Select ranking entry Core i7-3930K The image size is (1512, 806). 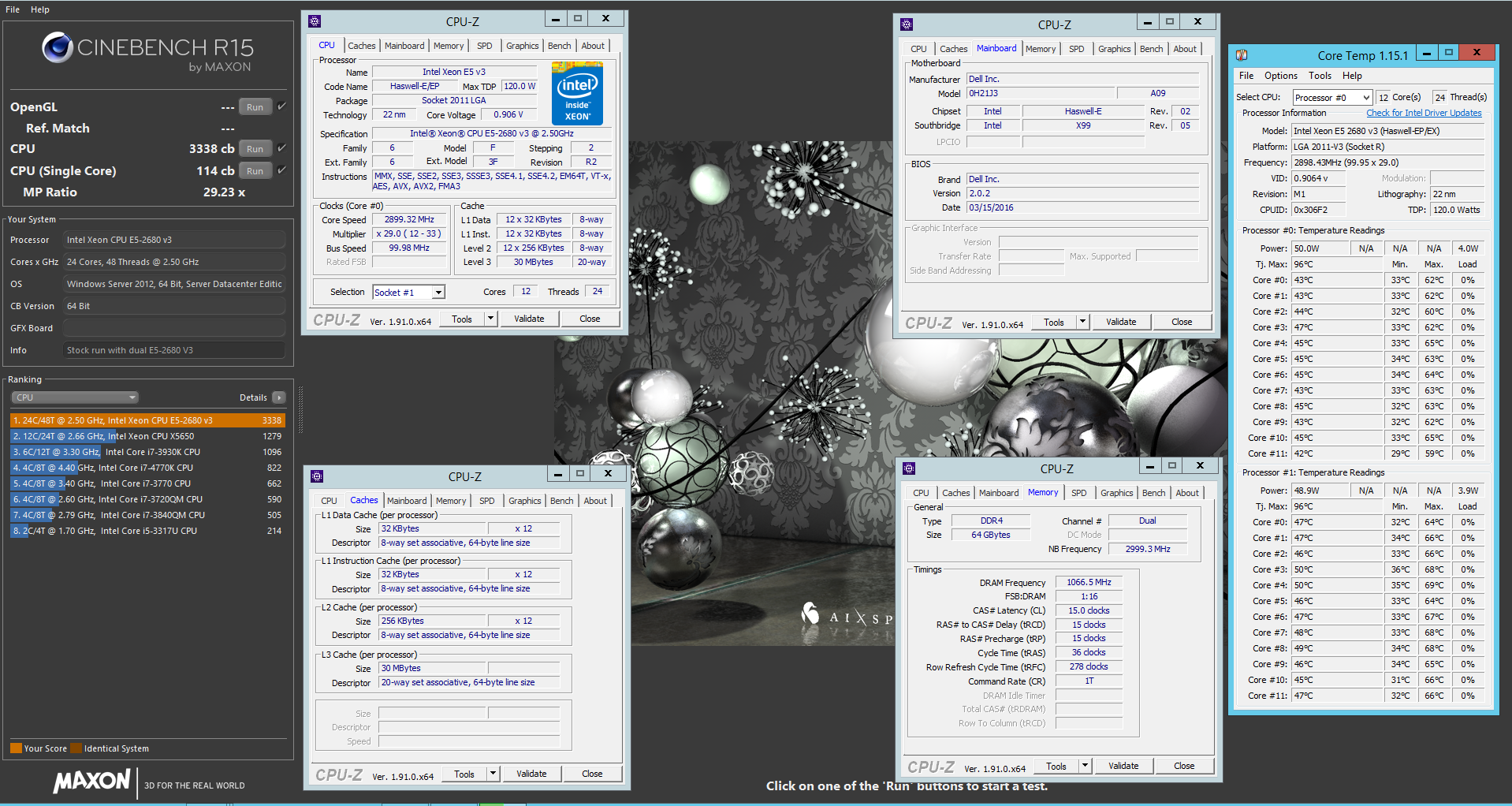148,452
